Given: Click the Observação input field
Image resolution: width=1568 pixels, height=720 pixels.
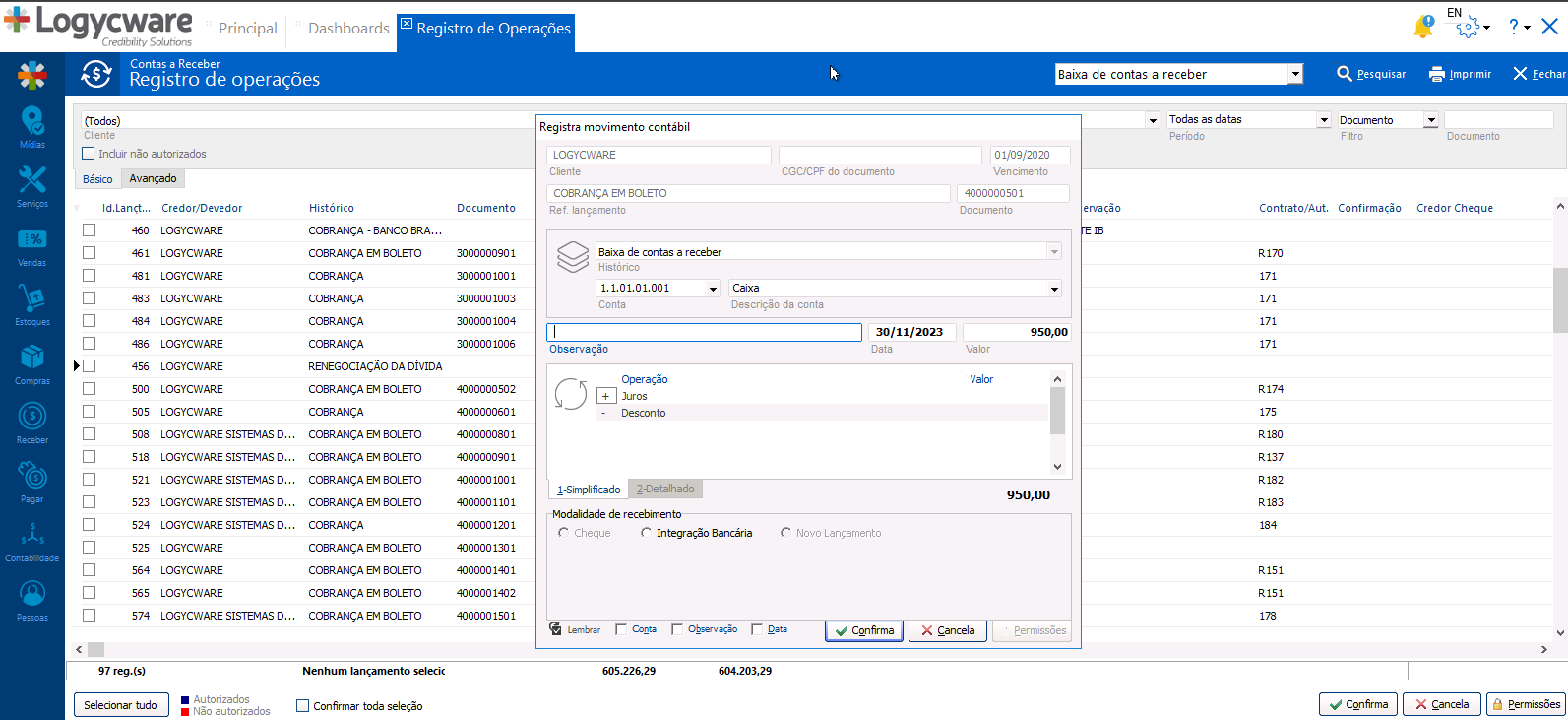Looking at the screenshot, I should [x=705, y=332].
